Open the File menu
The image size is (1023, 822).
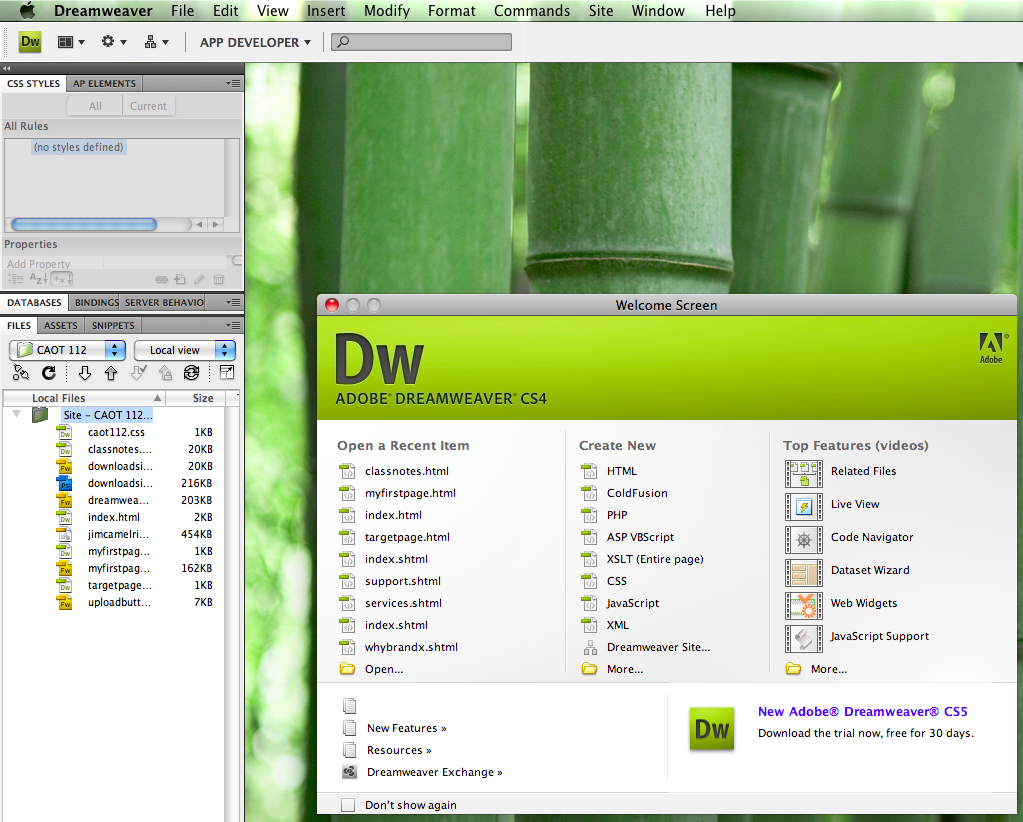pos(183,11)
